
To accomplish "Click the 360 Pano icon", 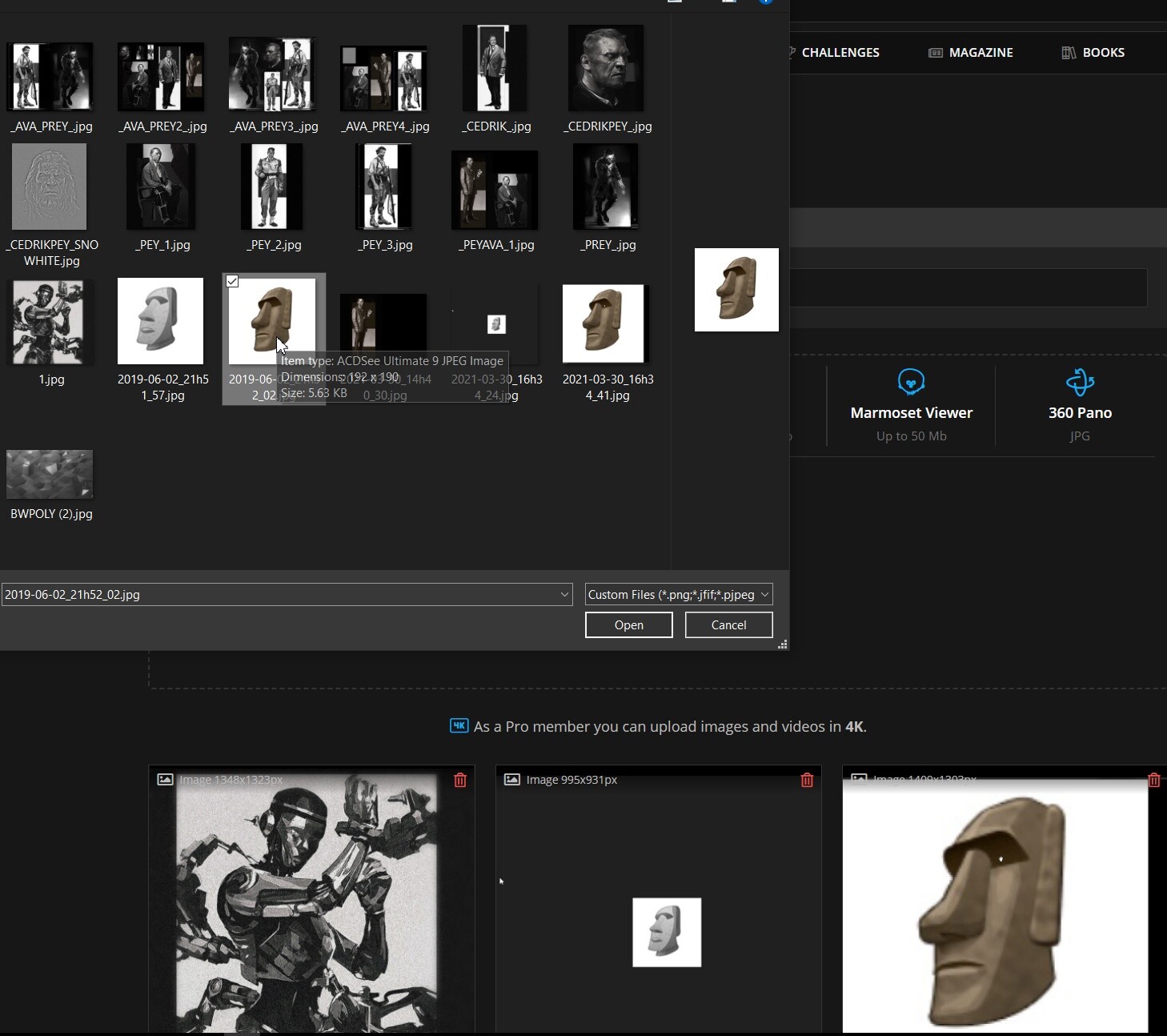I will (1081, 382).
